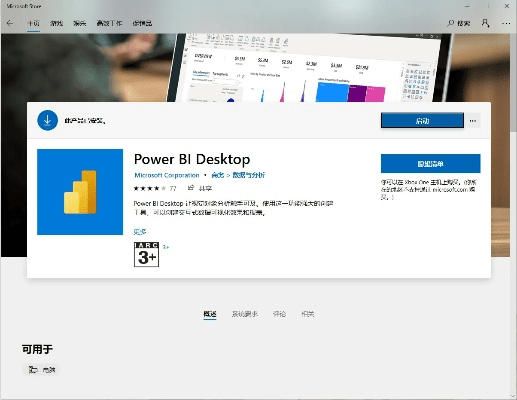Click the Wish list (愿望清单) button
This screenshot has width=517, height=400.
[x=430, y=164]
